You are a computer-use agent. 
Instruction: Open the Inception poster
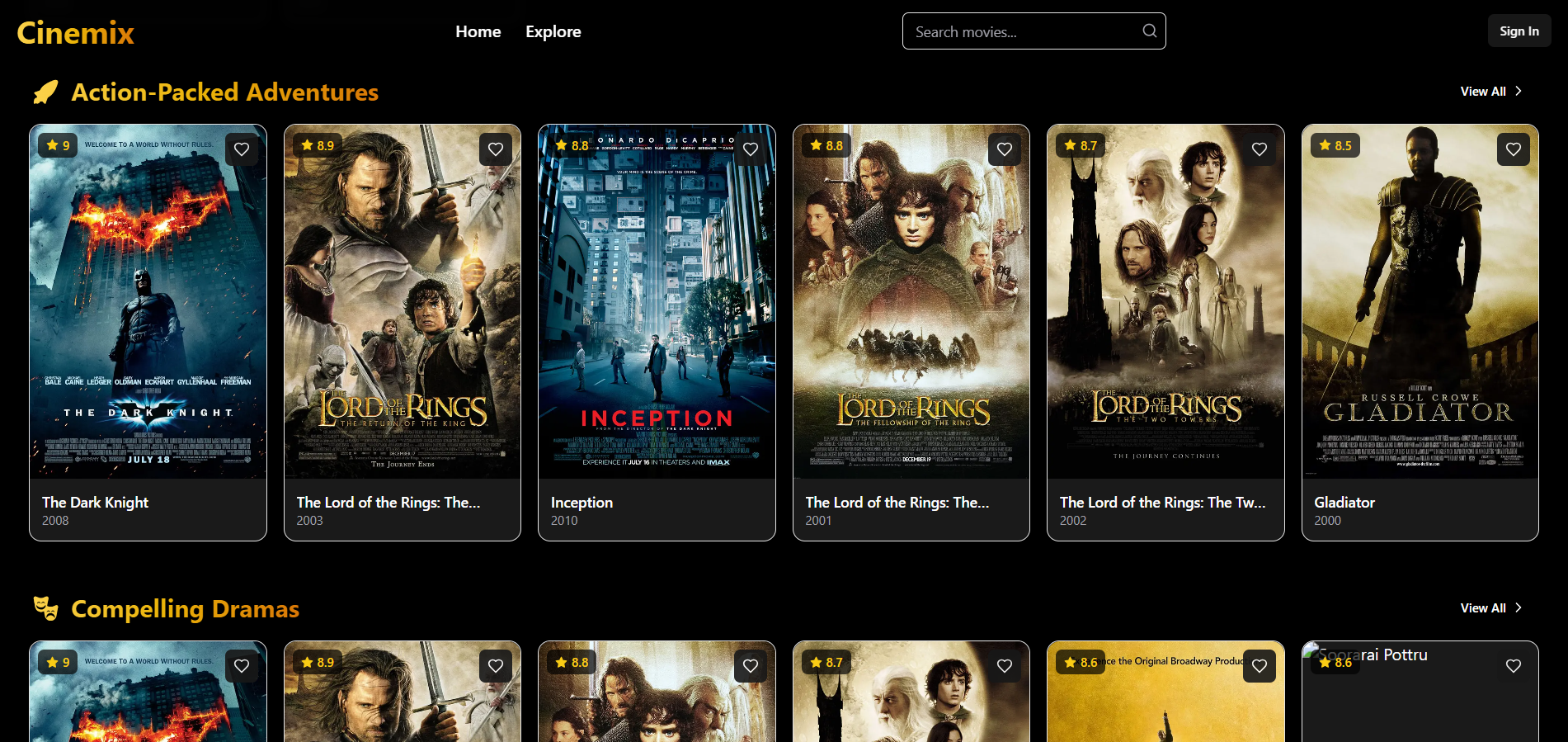pos(657,302)
